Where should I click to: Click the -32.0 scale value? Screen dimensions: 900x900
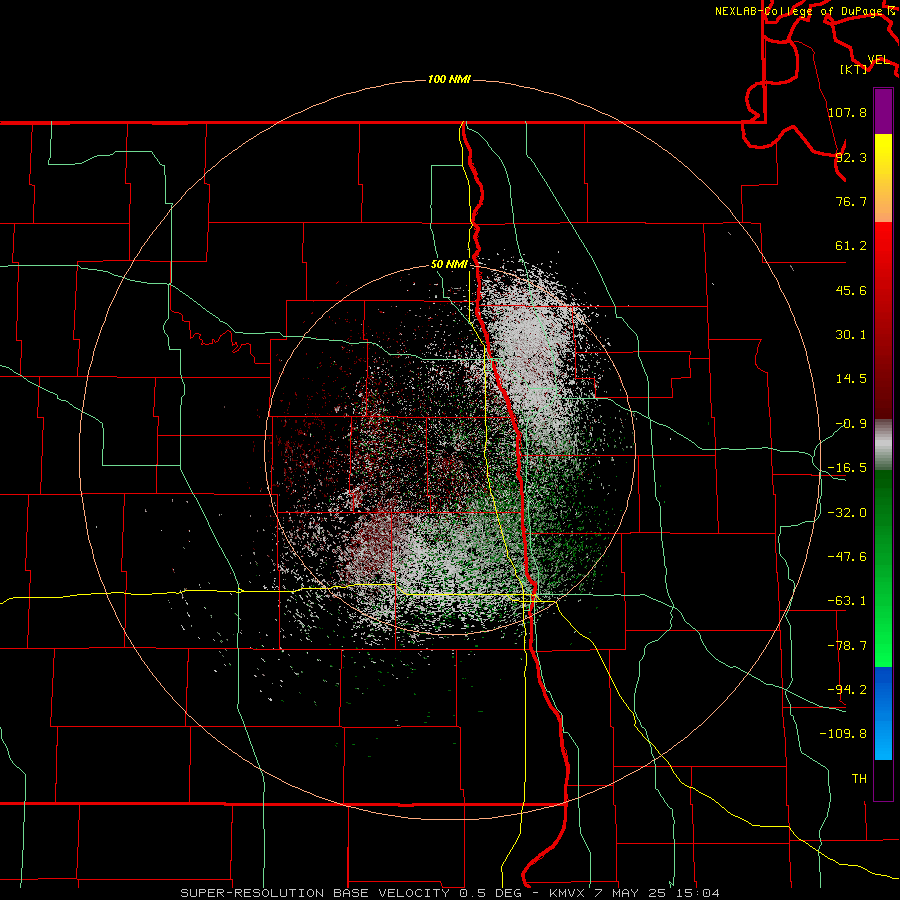(x=847, y=513)
